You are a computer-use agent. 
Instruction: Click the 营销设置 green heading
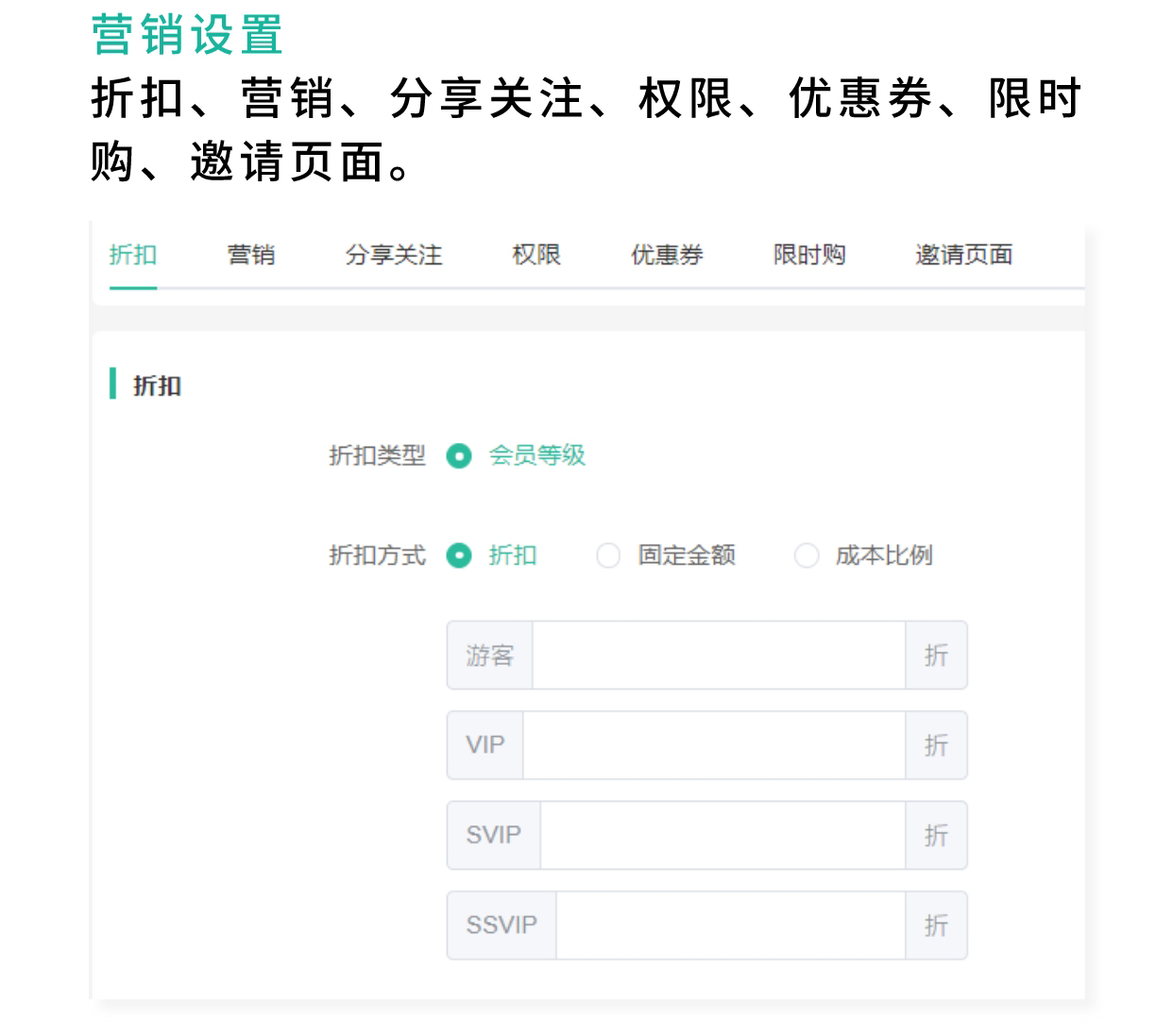tap(185, 34)
